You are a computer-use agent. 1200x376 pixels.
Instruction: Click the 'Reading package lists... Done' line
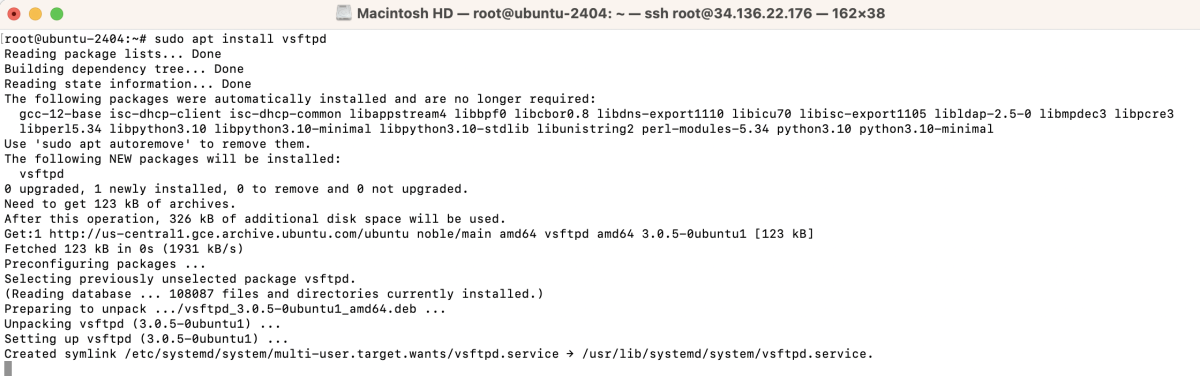coord(113,54)
